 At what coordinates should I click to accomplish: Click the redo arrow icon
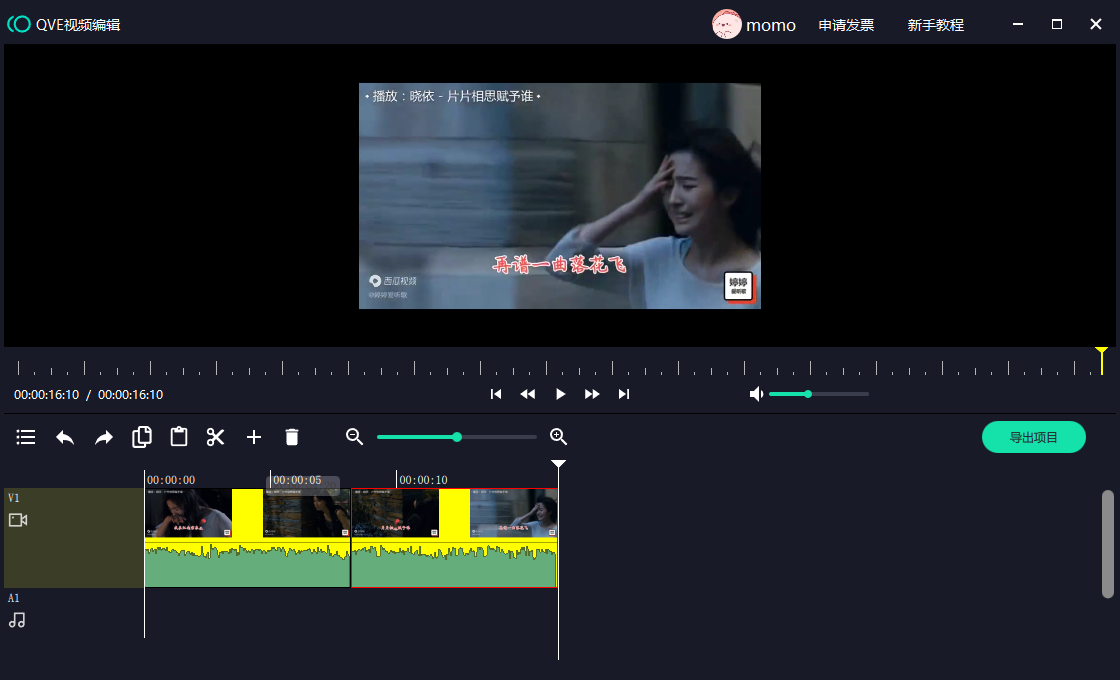104,437
